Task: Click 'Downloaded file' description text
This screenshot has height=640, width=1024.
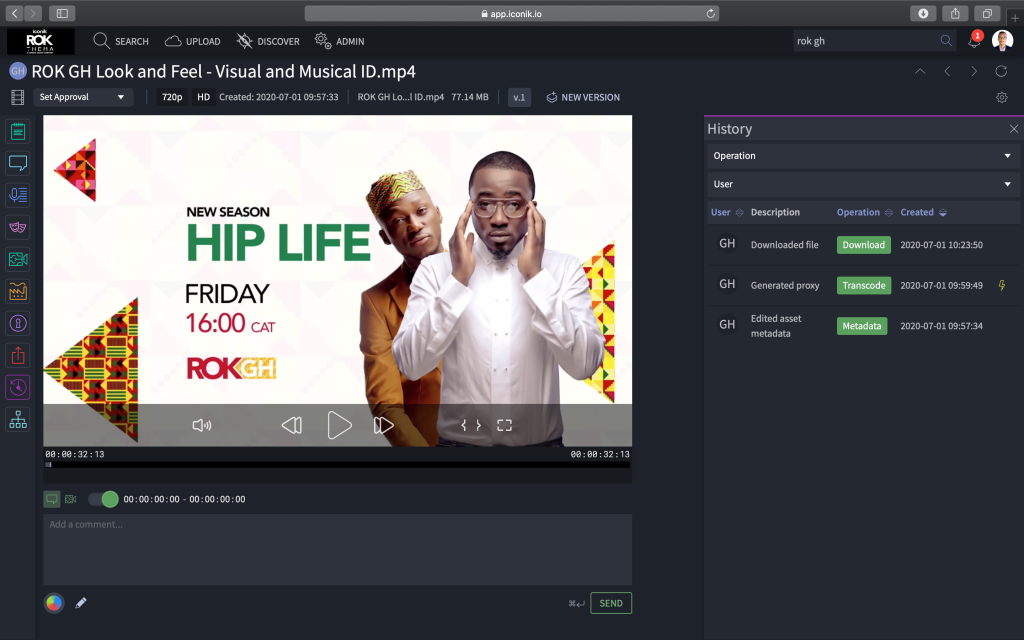Action: click(x=784, y=245)
